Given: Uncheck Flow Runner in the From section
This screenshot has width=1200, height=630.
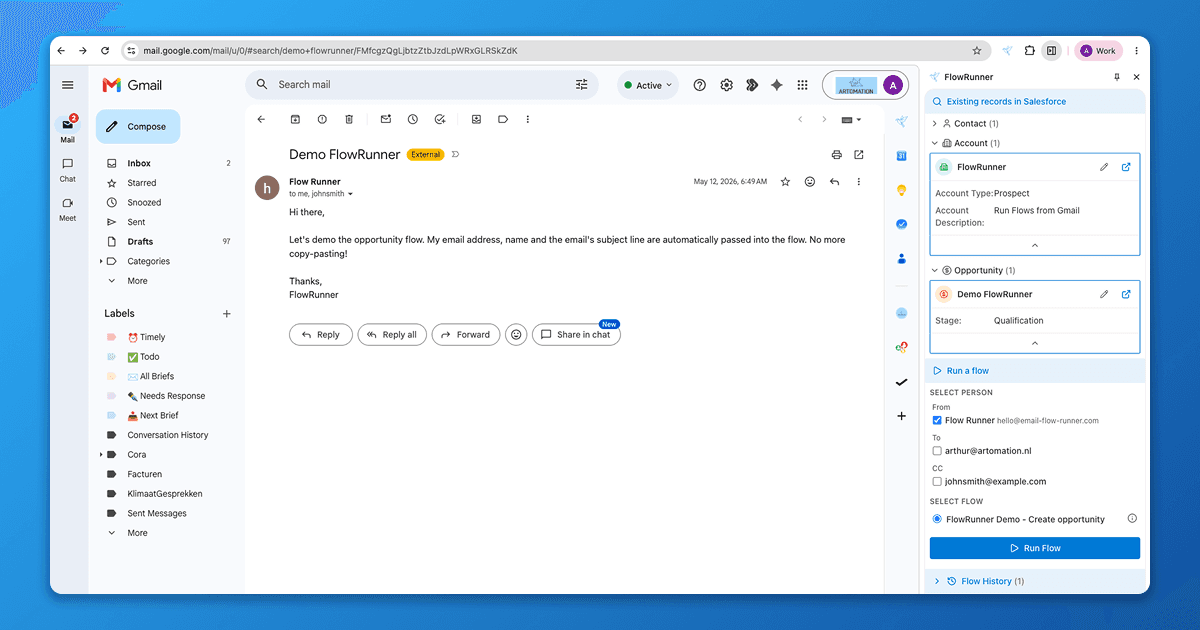Looking at the screenshot, I should click(937, 420).
